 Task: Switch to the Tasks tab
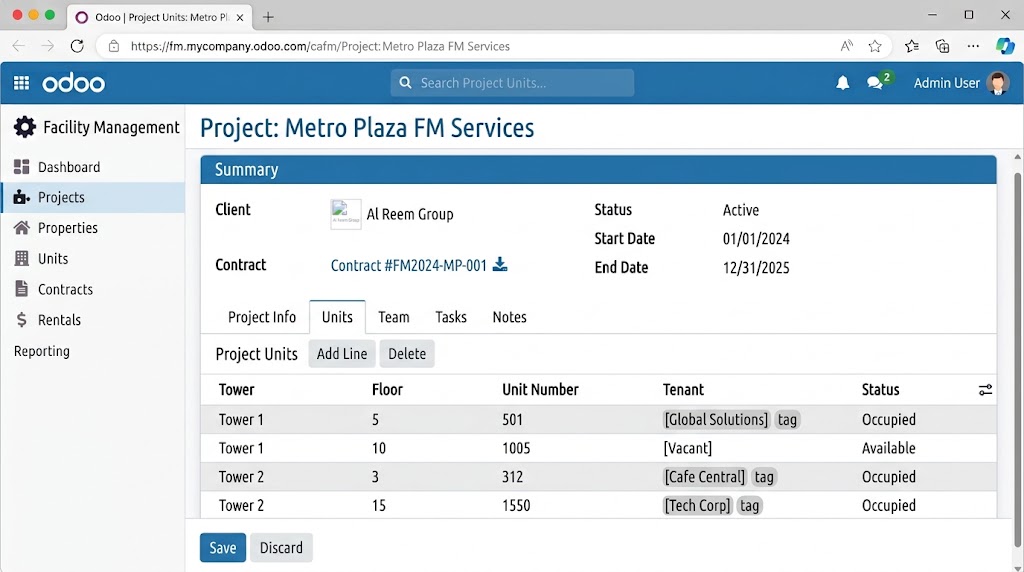tap(451, 317)
